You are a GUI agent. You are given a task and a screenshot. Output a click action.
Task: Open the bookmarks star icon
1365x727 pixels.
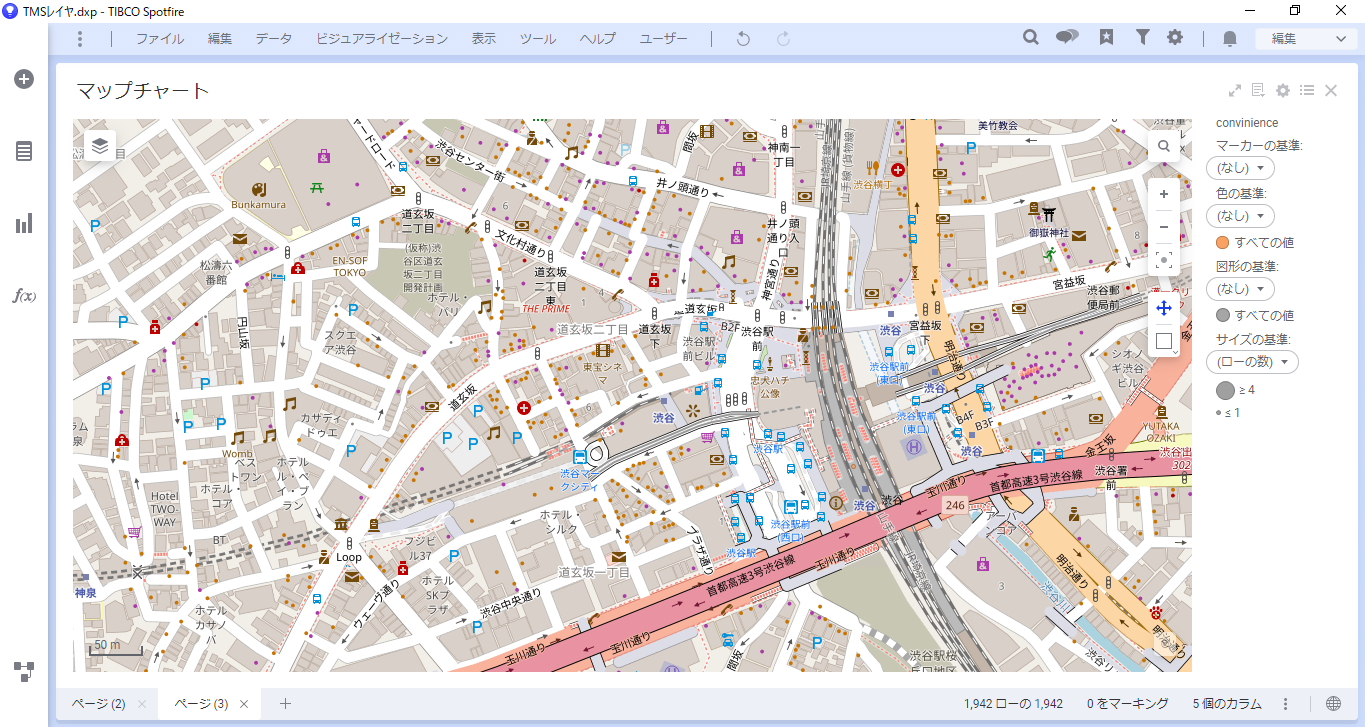tap(1106, 37)
